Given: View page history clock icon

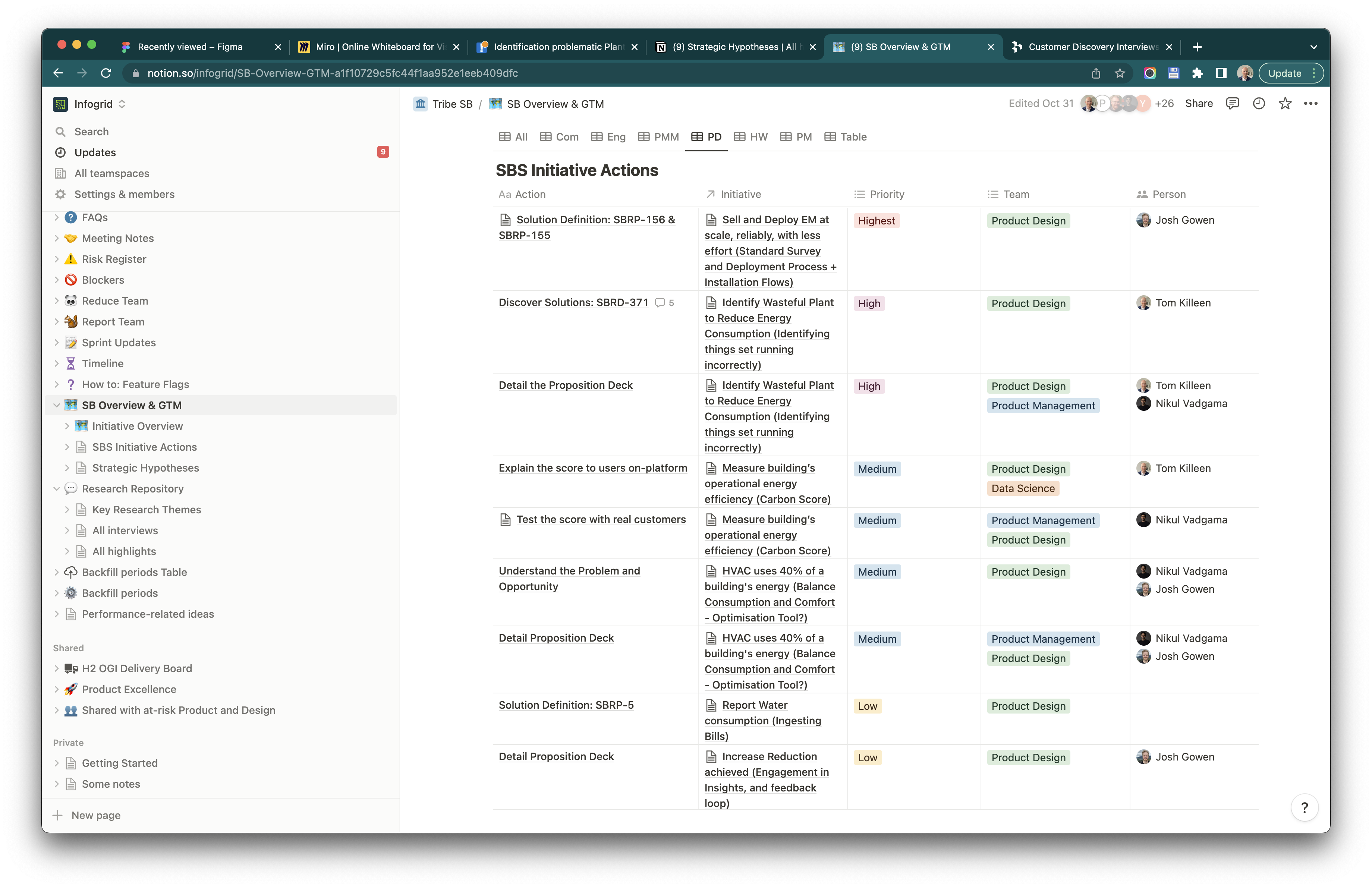Looking at the screenshot, I should pyautogui.click(x=1258, y=104).
